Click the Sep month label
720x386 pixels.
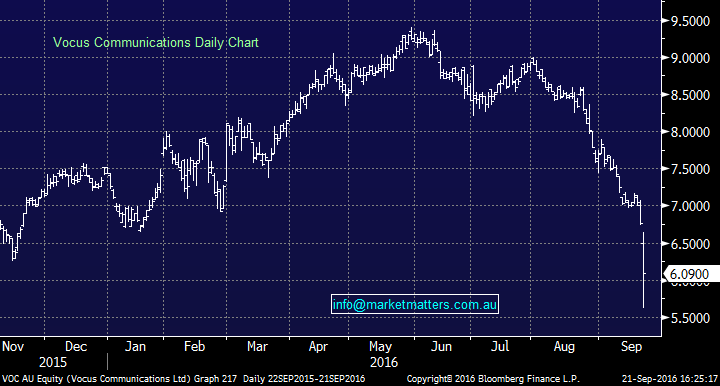click(x=631, y=347)
